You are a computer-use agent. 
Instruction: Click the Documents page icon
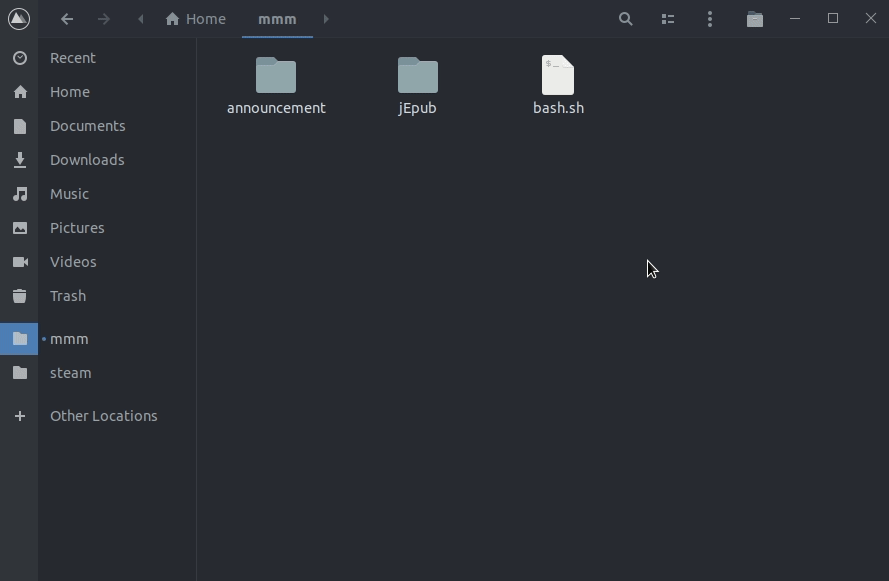coord(20,126)
